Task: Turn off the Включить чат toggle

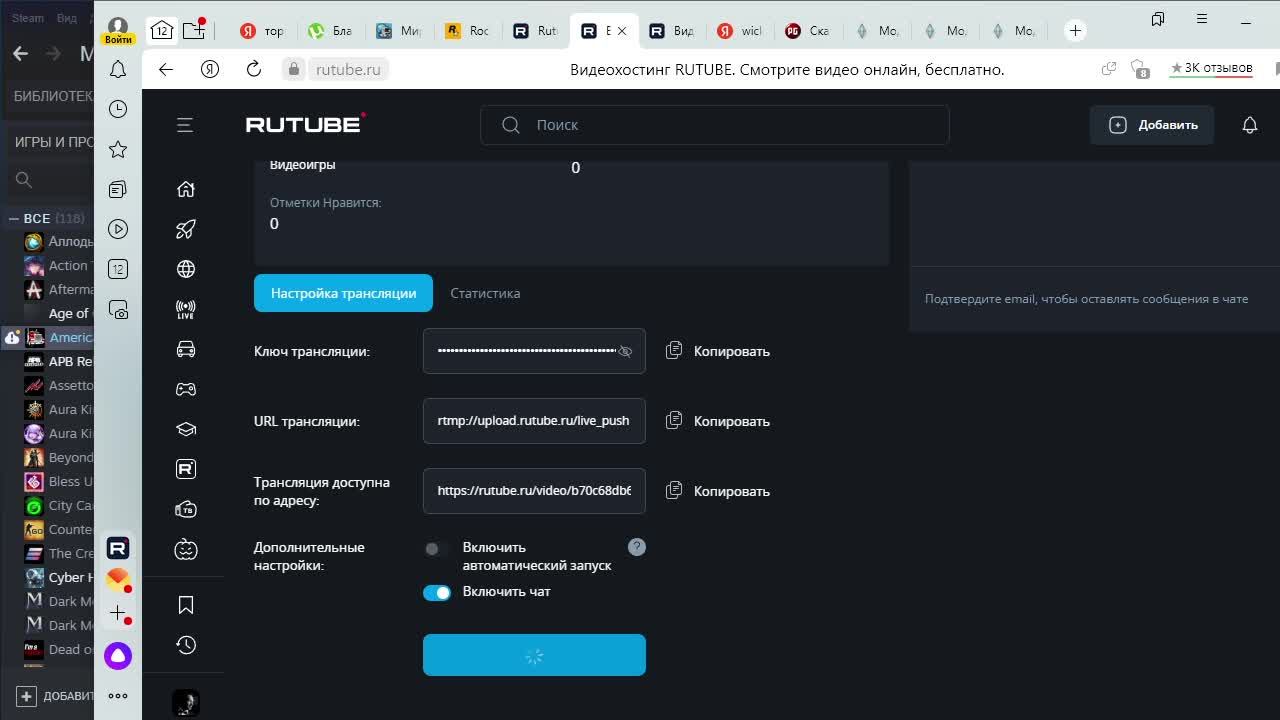Action: point(437,592)
